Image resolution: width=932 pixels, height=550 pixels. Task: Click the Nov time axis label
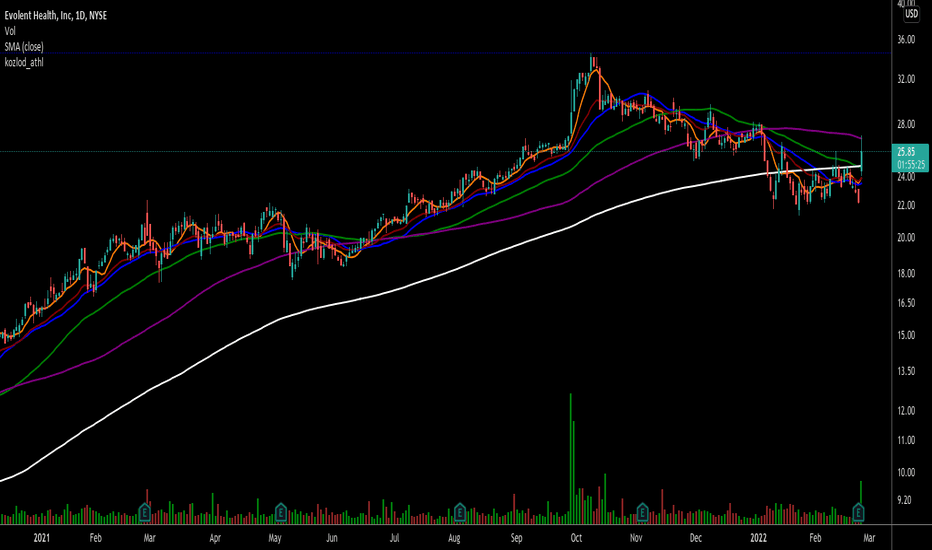636,538
